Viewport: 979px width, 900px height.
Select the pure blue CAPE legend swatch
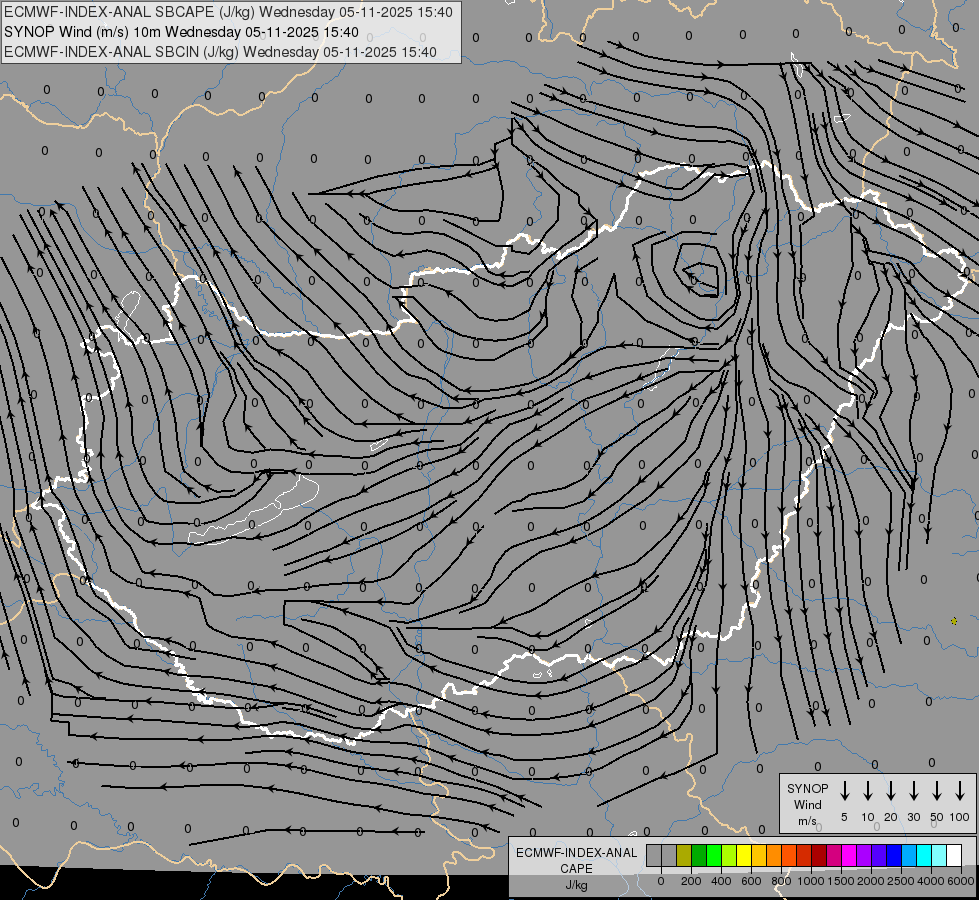895,855
